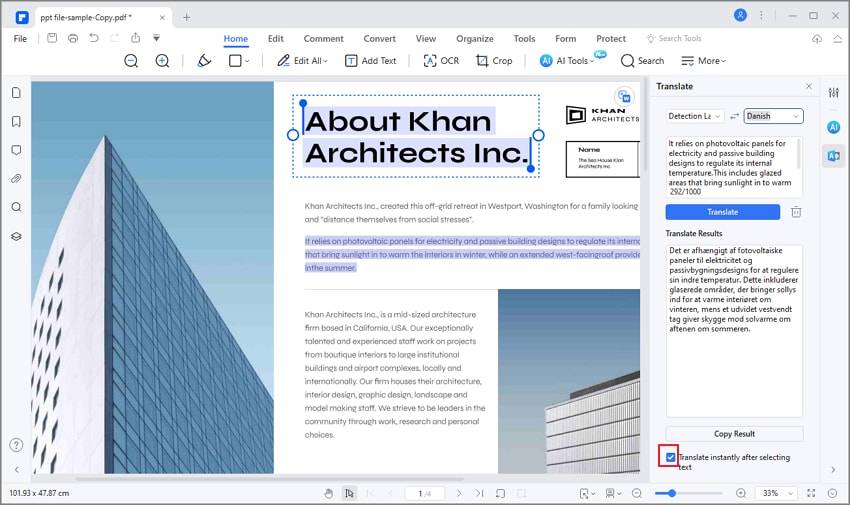Expand the More menu

point(703,61)
